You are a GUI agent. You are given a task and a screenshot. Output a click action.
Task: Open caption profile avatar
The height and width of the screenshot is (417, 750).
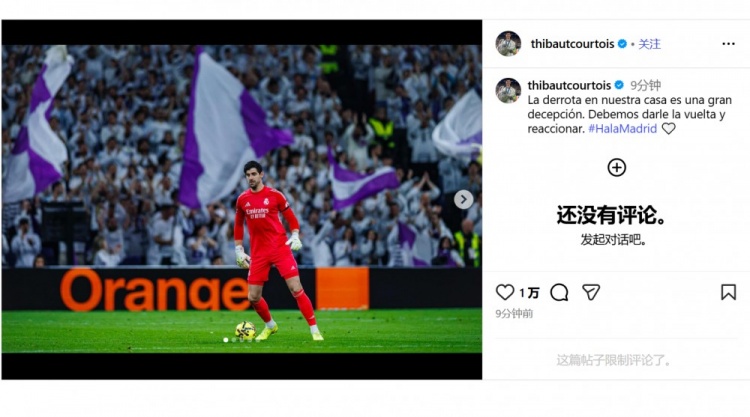pos(508,91)
